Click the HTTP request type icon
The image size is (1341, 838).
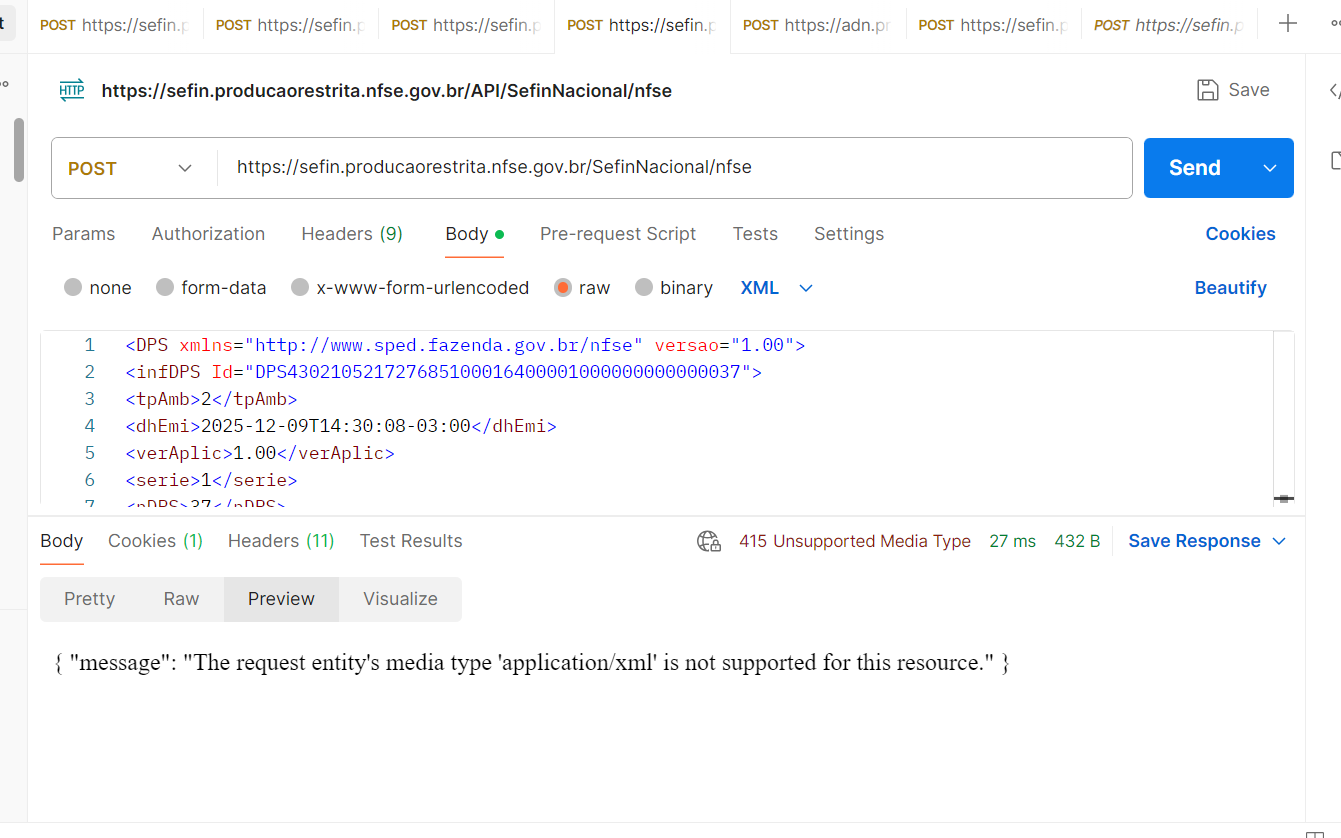click(72, 91)
